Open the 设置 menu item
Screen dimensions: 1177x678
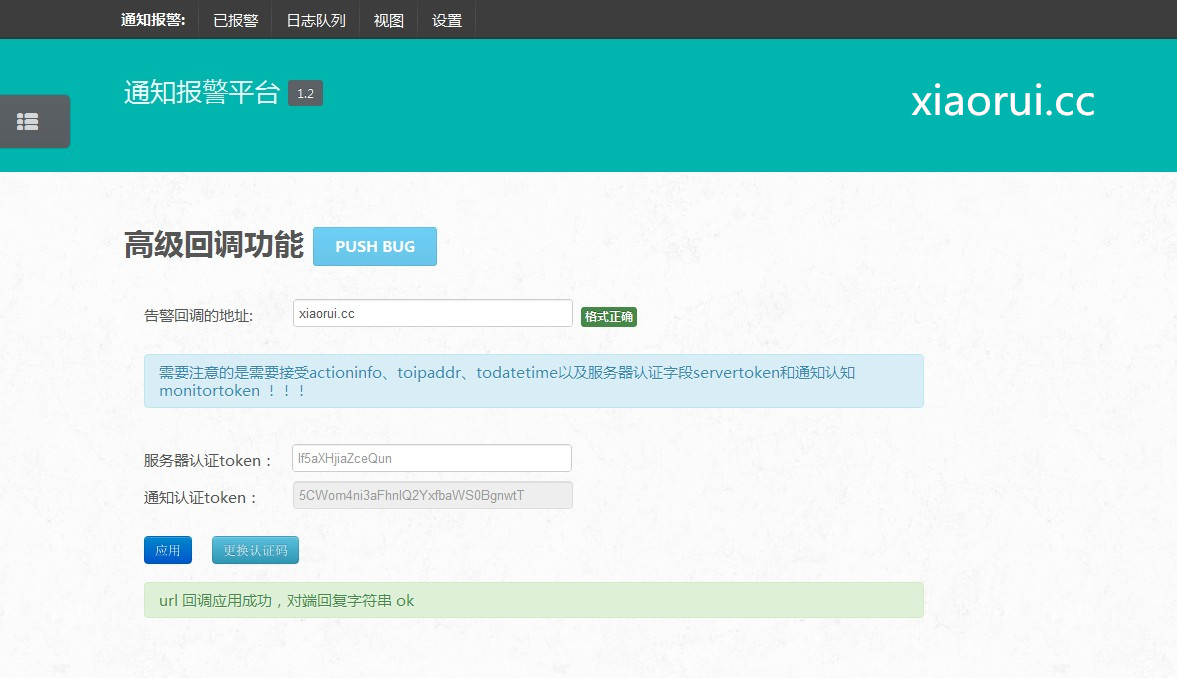pyautogui.click(x=447, y=20)
